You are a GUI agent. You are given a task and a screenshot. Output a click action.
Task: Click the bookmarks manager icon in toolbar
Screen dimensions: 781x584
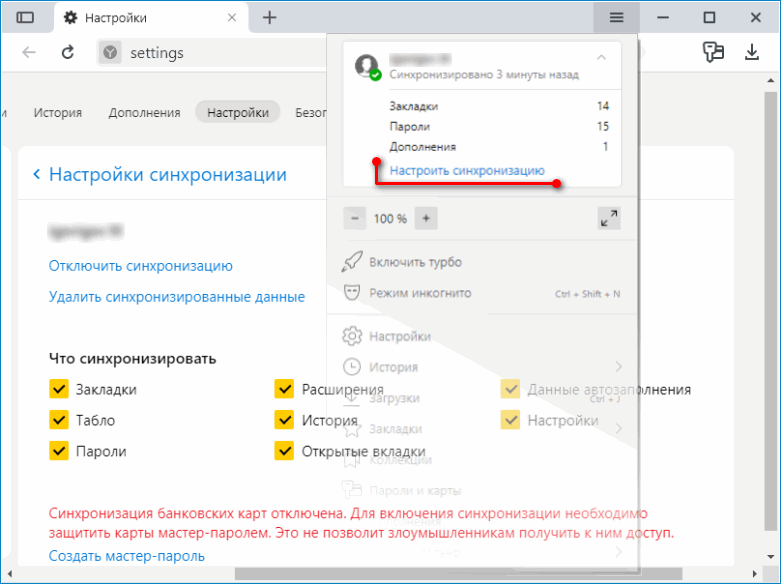click(x=713, y=52)
